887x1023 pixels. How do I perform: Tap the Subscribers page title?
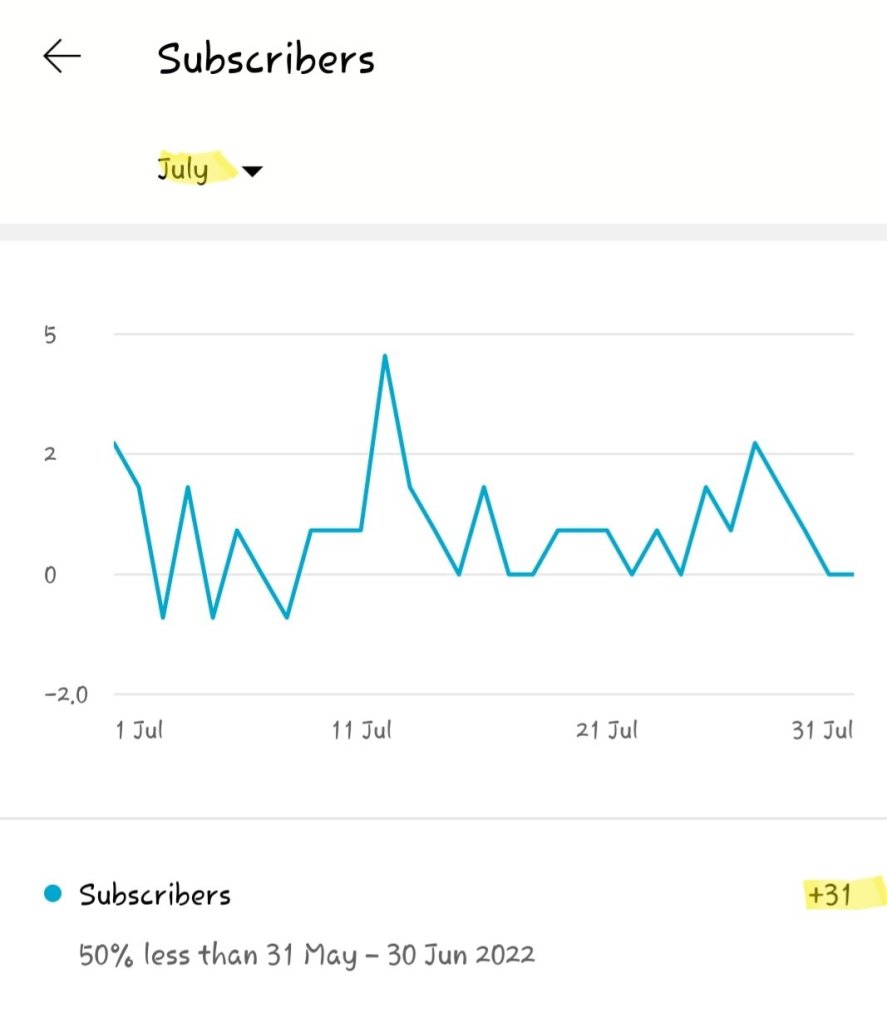click(x=266, y=59)
